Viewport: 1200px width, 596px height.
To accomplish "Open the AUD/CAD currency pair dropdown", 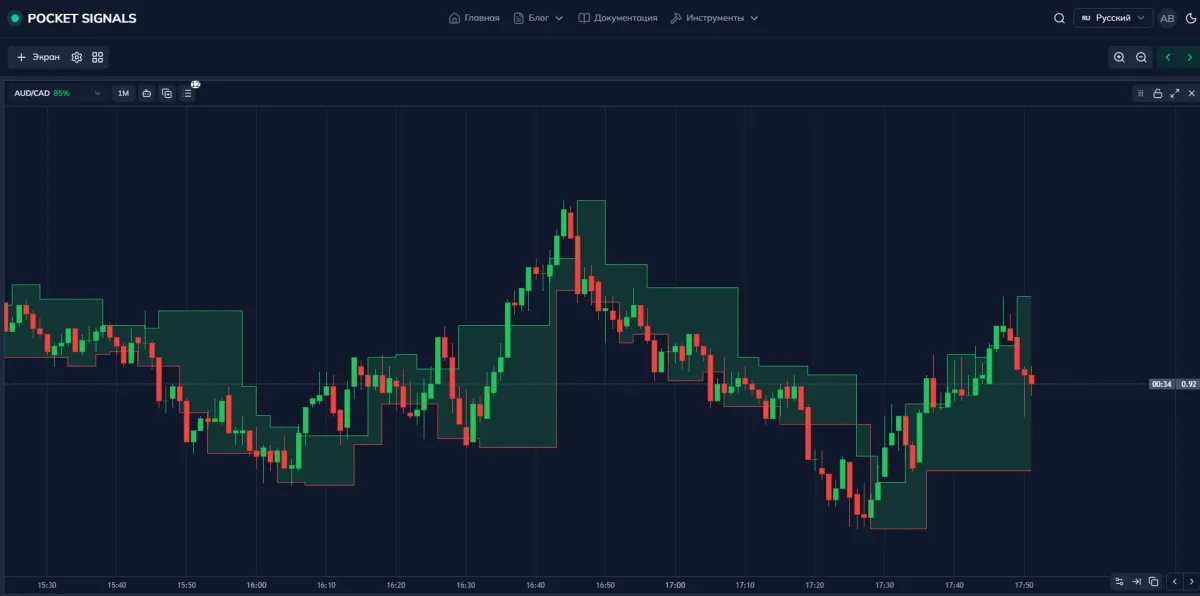I will [55, 93].
